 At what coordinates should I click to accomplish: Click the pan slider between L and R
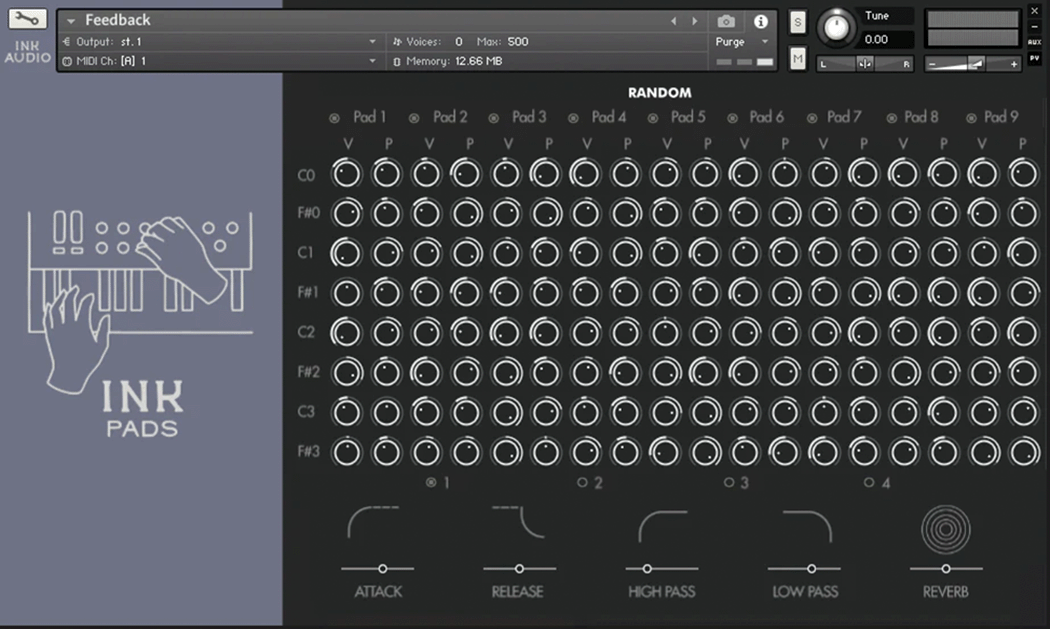865,64
